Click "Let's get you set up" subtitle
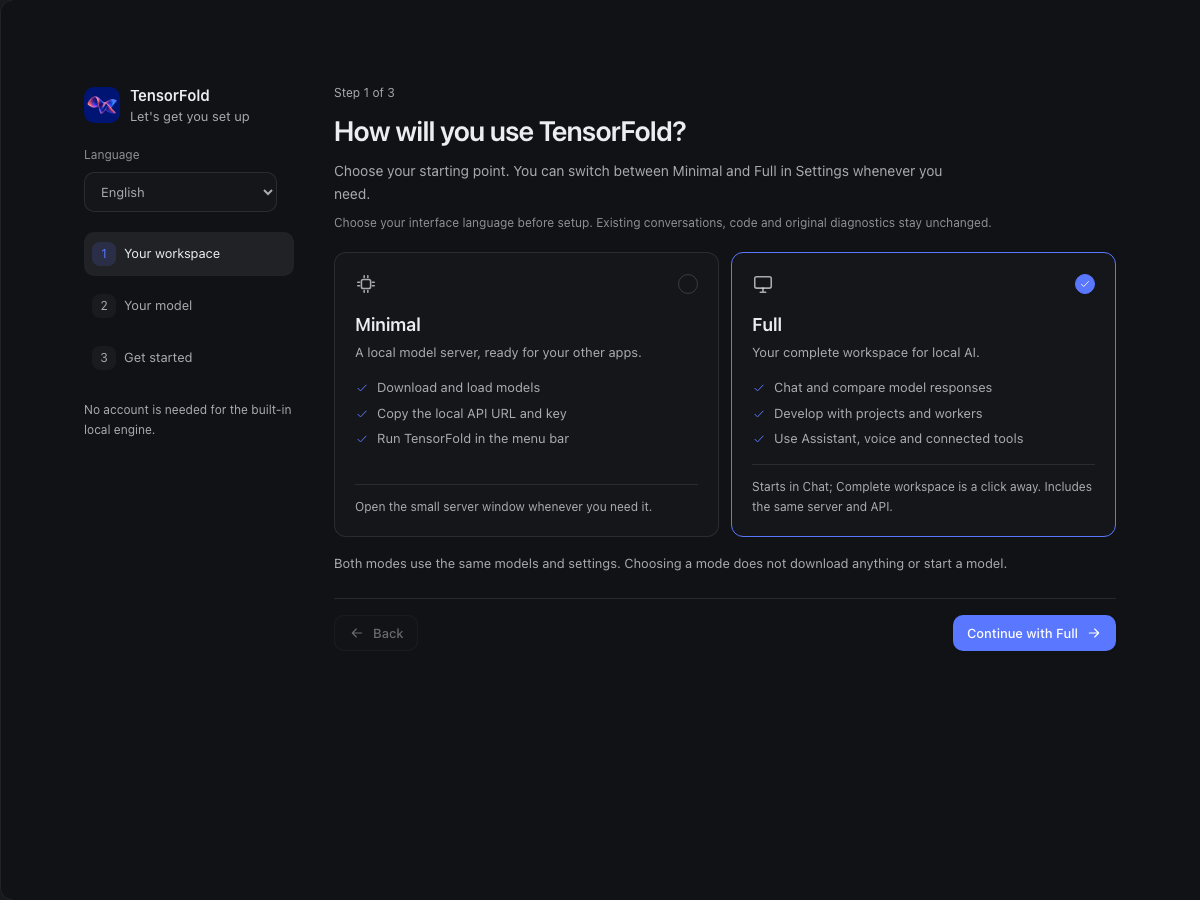This screenshot has width=1200, height=900. point(190,117)
